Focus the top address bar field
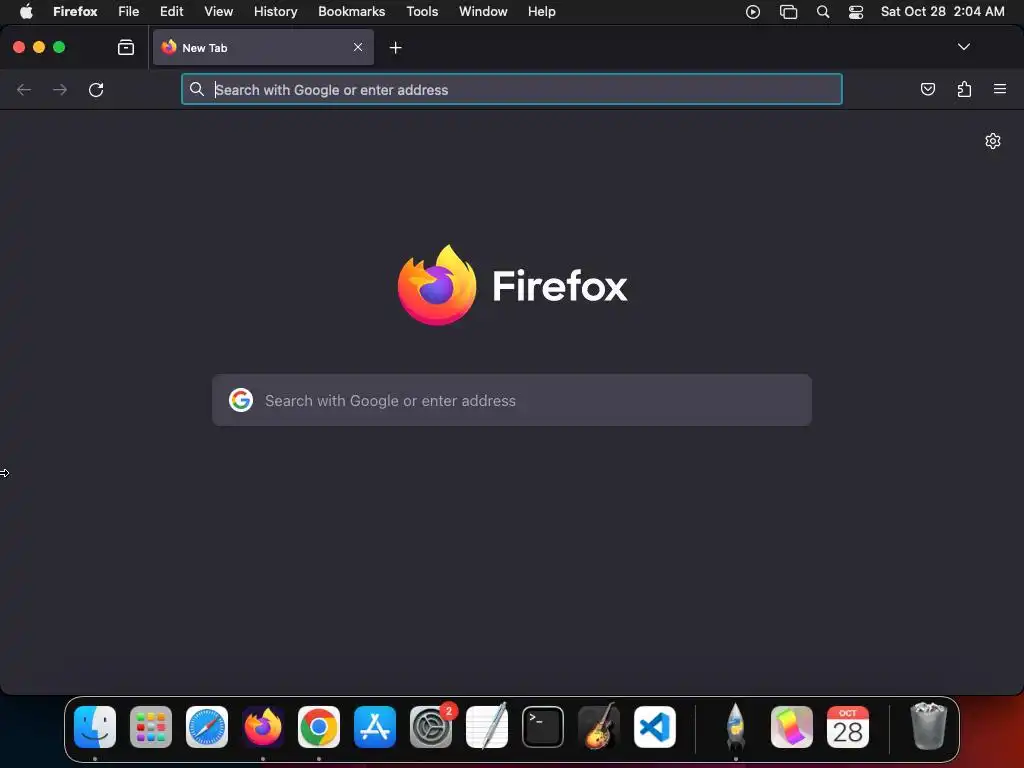The width and height of the screenshot is (1024, 768). click(511, 89)
